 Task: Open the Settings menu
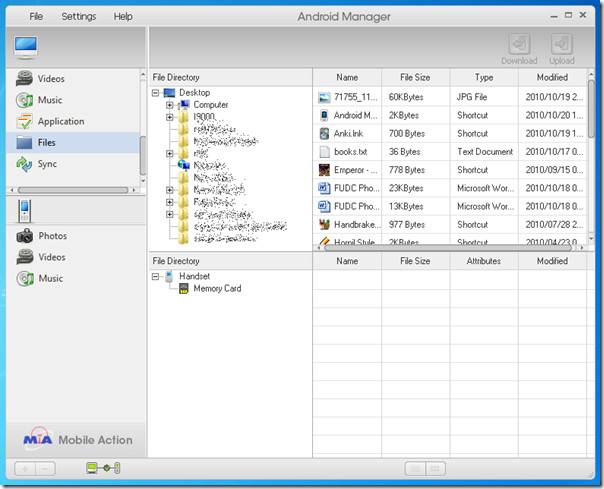coord(79,17)
